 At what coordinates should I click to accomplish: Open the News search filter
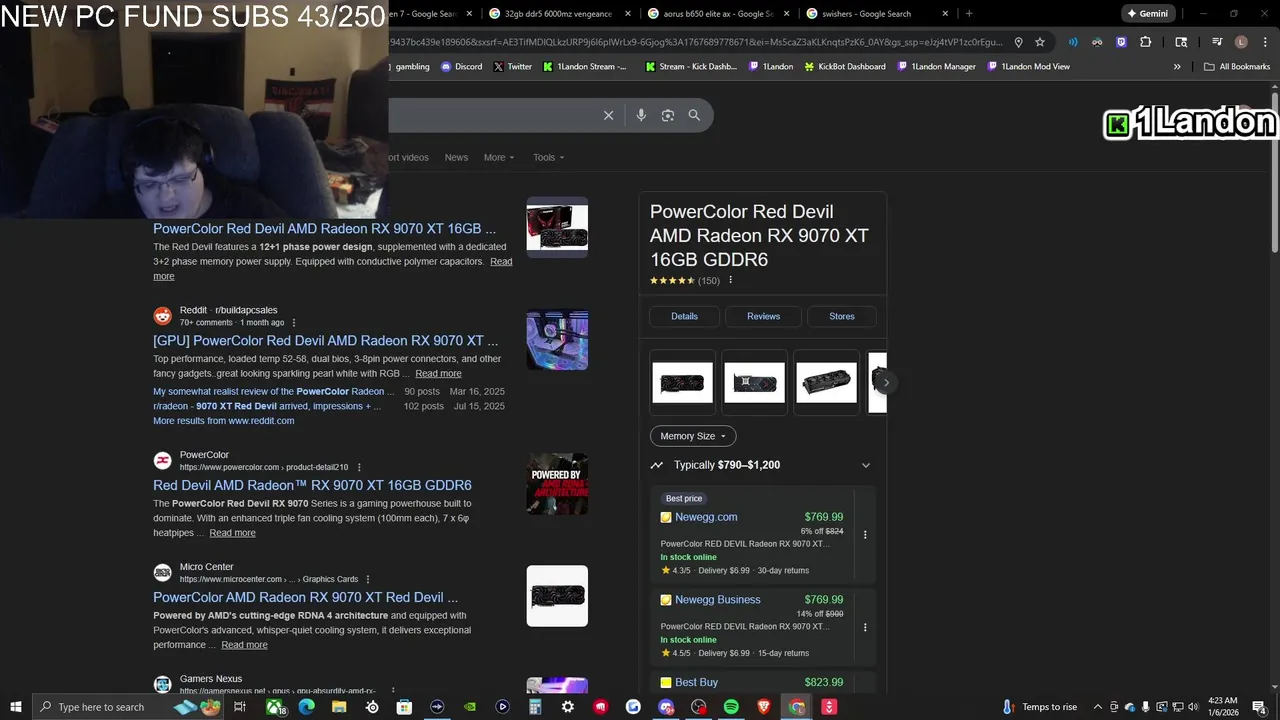(456, 157)
